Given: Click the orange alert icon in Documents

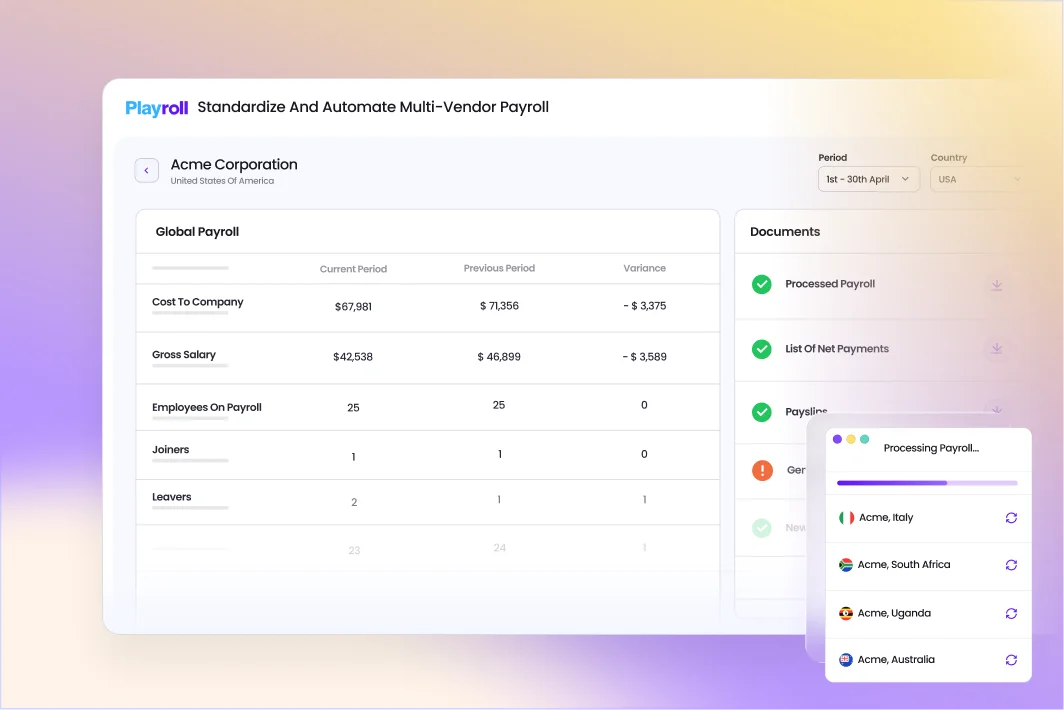Looking at the screenshot, I should 761,470.
